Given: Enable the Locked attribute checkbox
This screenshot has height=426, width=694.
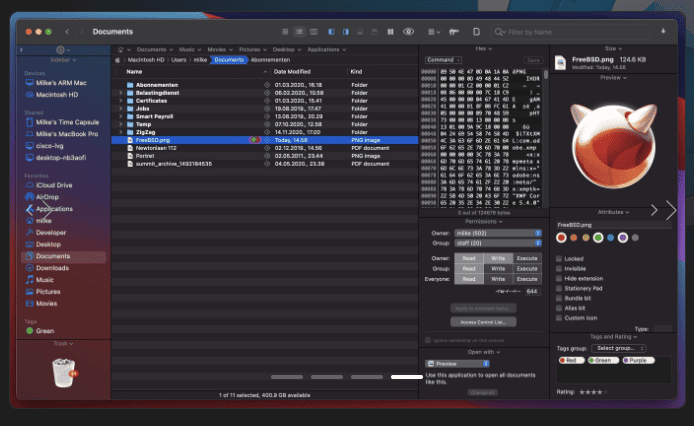Looking at the screenshot, I should (x=559, y=259).
